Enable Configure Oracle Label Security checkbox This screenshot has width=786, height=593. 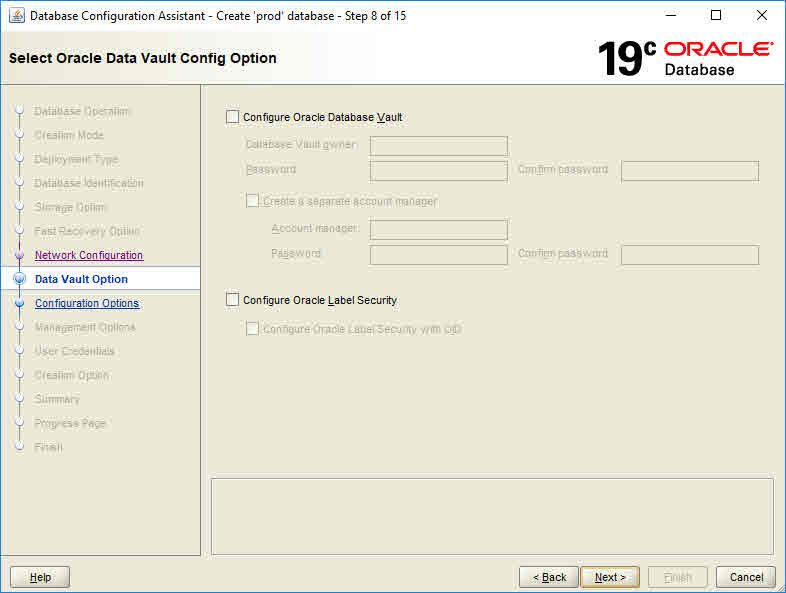233,300
